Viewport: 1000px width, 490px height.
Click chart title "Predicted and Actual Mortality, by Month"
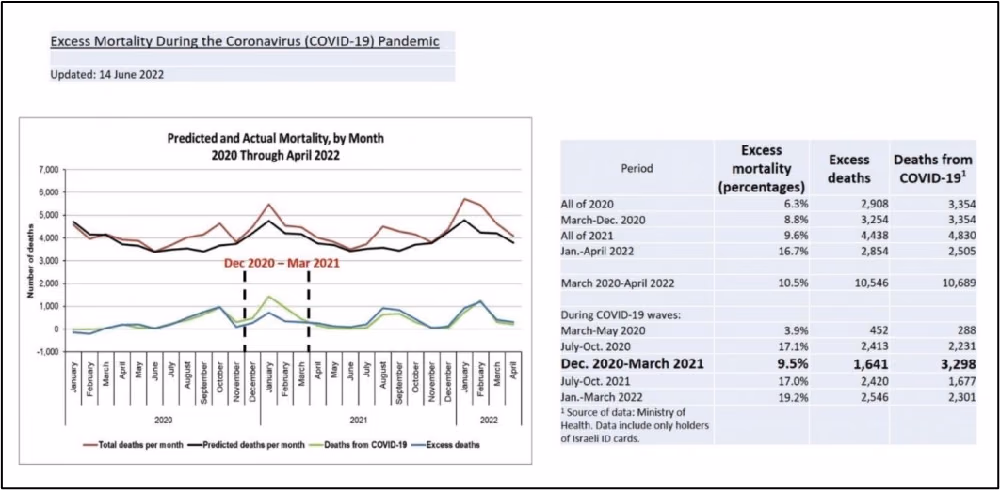point(276,138)
